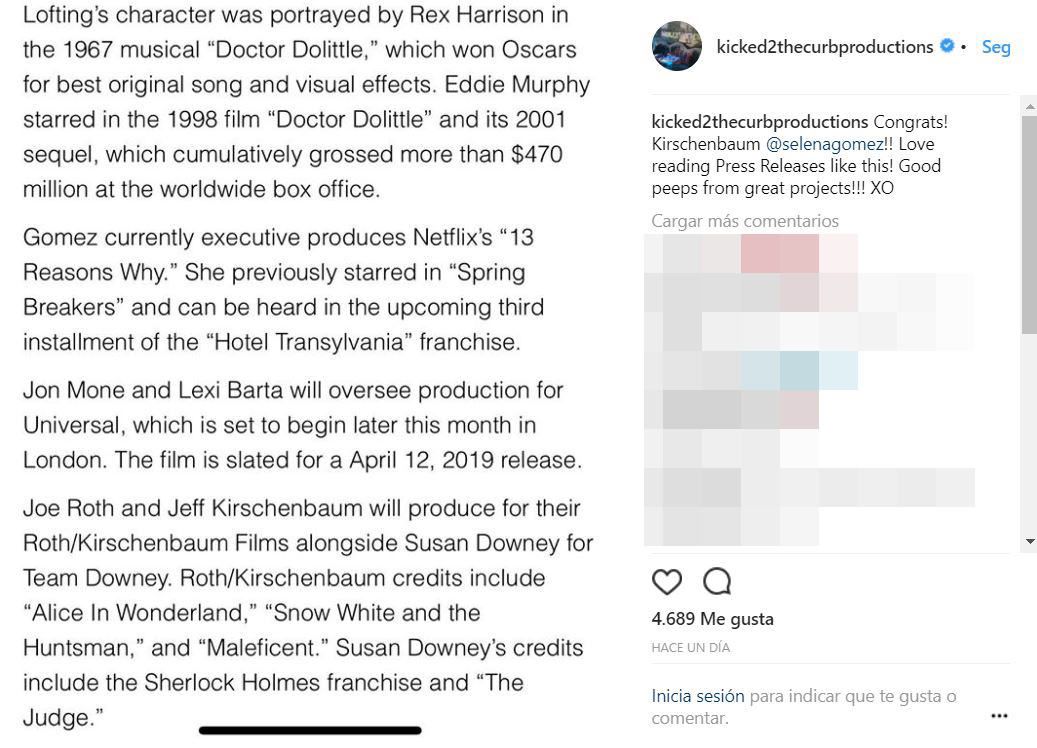Like the post with the heart icon

click(x=666, y=582)
